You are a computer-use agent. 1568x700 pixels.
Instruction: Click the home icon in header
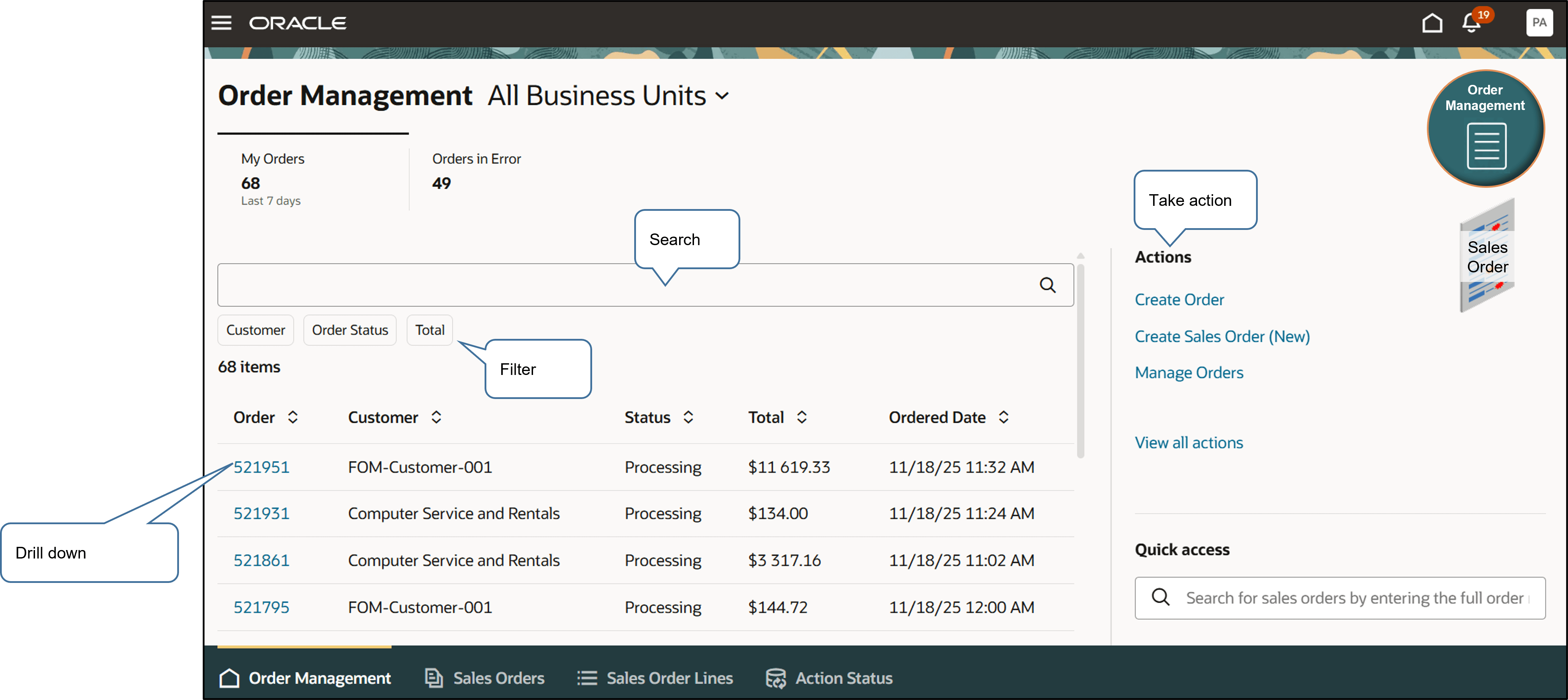point(1432,23)
